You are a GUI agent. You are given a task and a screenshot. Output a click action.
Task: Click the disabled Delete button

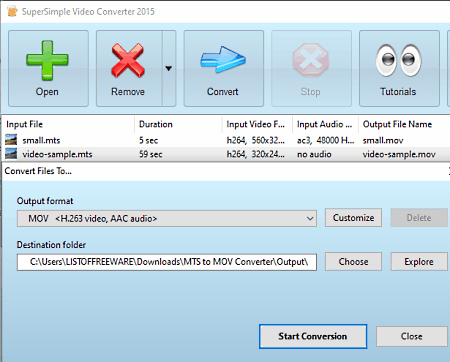[x=419, y=218]
